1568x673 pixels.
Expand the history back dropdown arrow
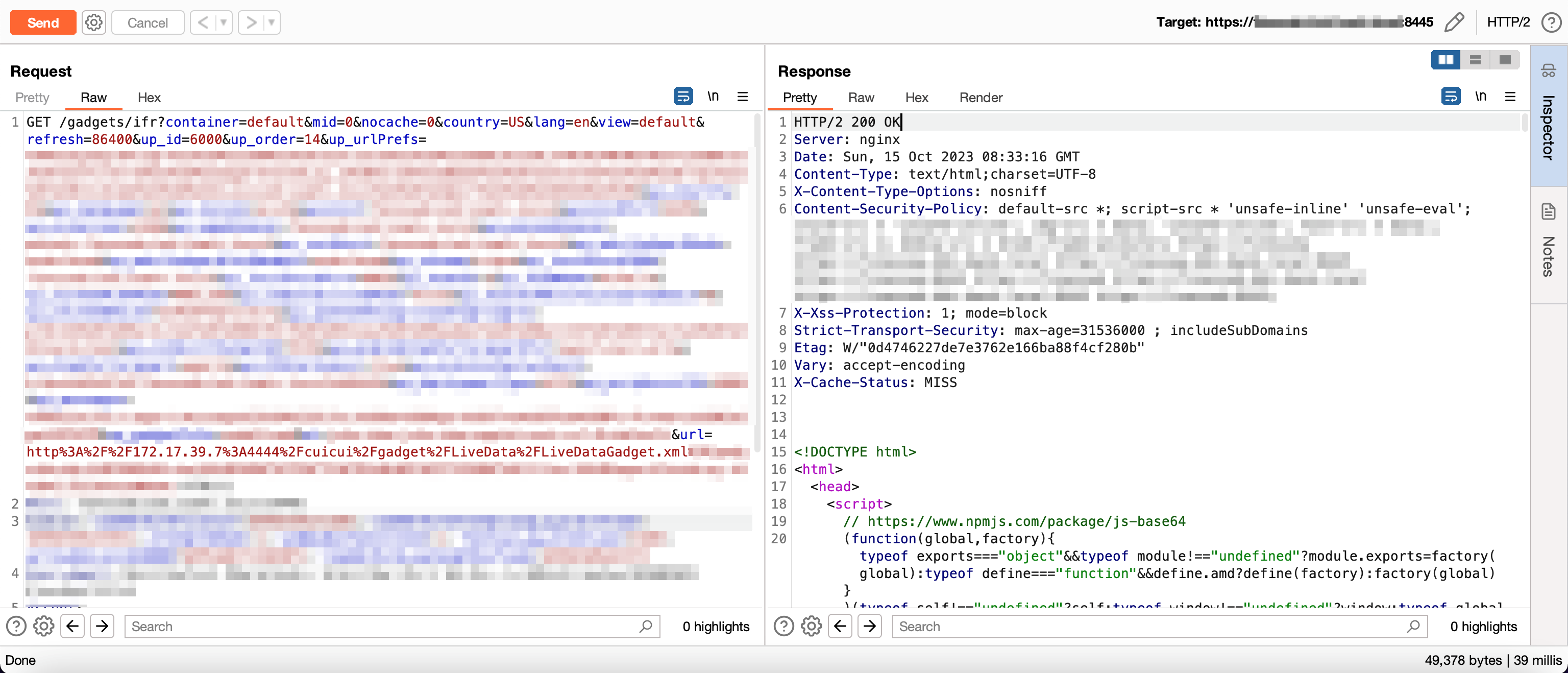pyautogui.click(x=224, y=22)
